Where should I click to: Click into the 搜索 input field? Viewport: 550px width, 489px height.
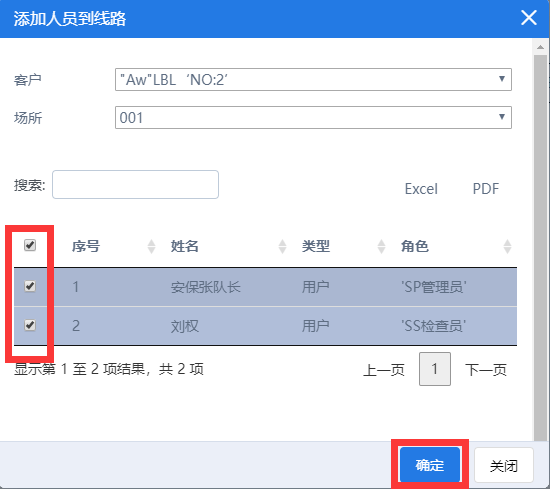[135, 185]
